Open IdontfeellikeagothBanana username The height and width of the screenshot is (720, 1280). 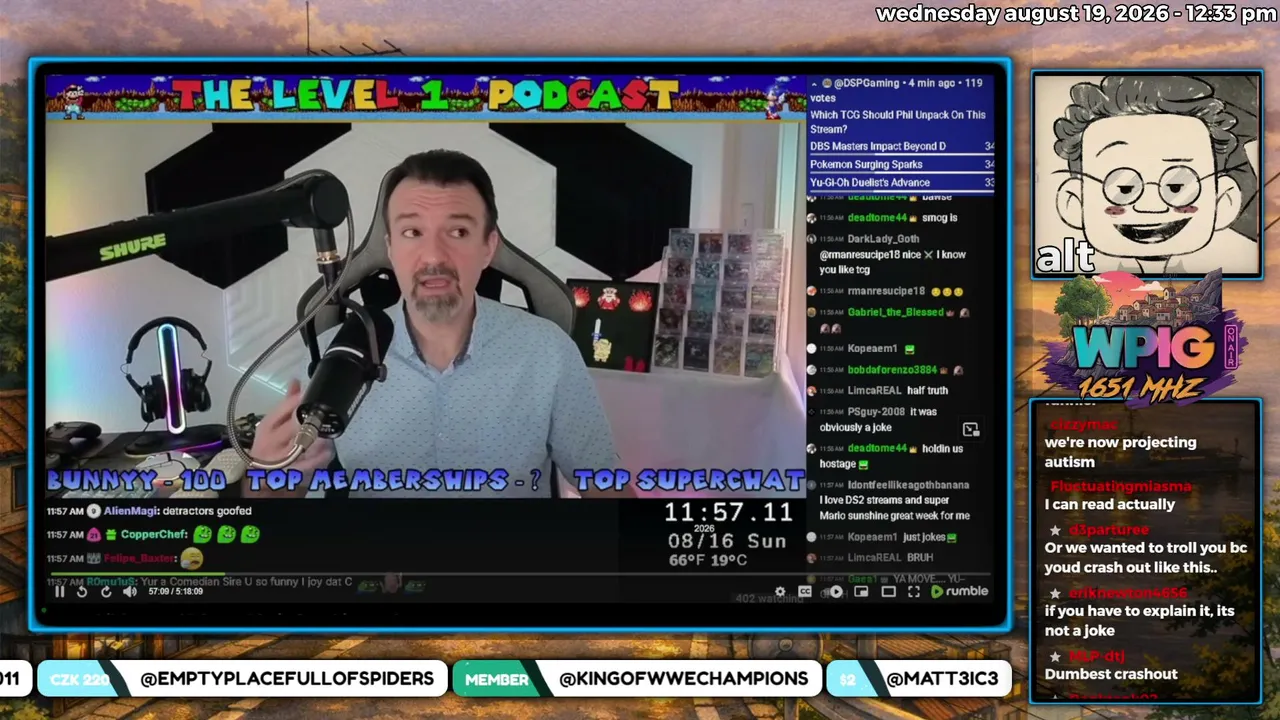[x=908, y=485]
